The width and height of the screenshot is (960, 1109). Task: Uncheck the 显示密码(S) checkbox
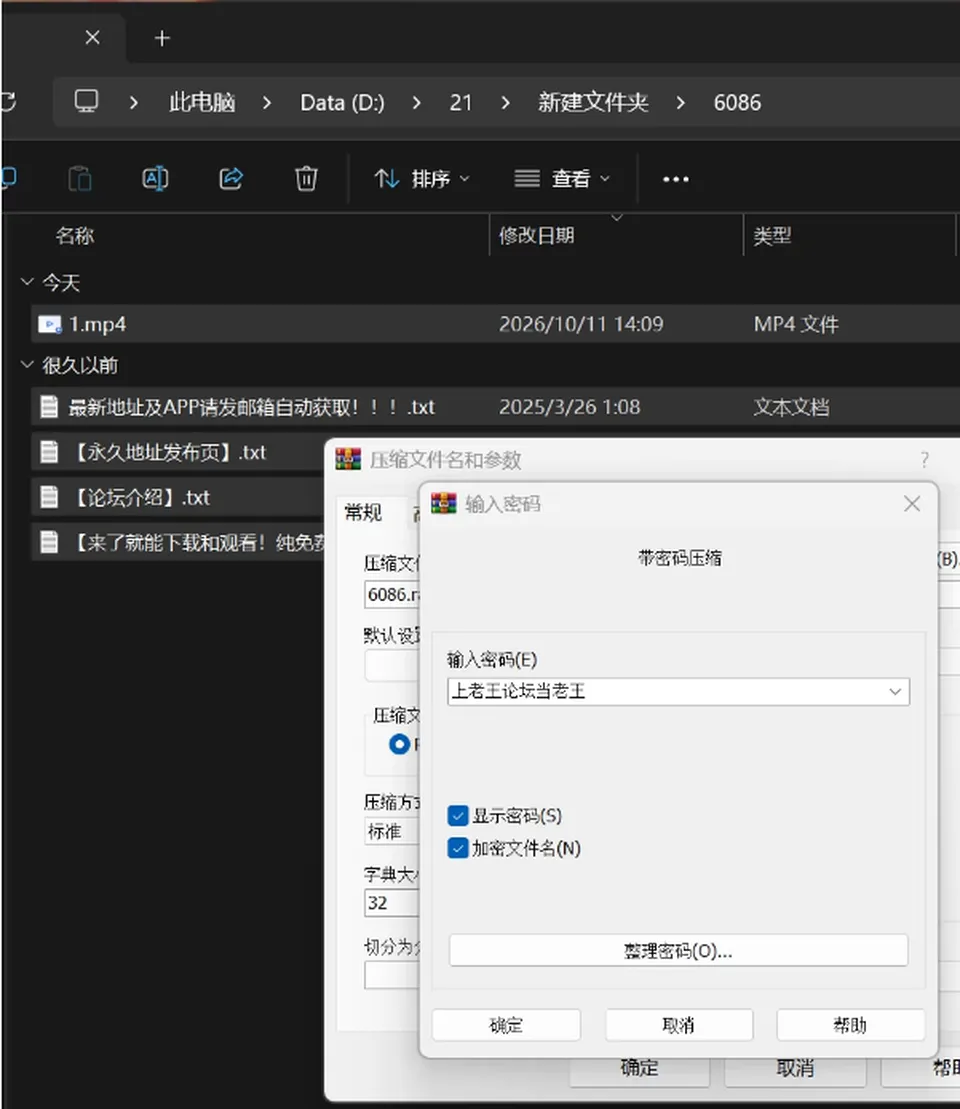(x=458, y=815)
